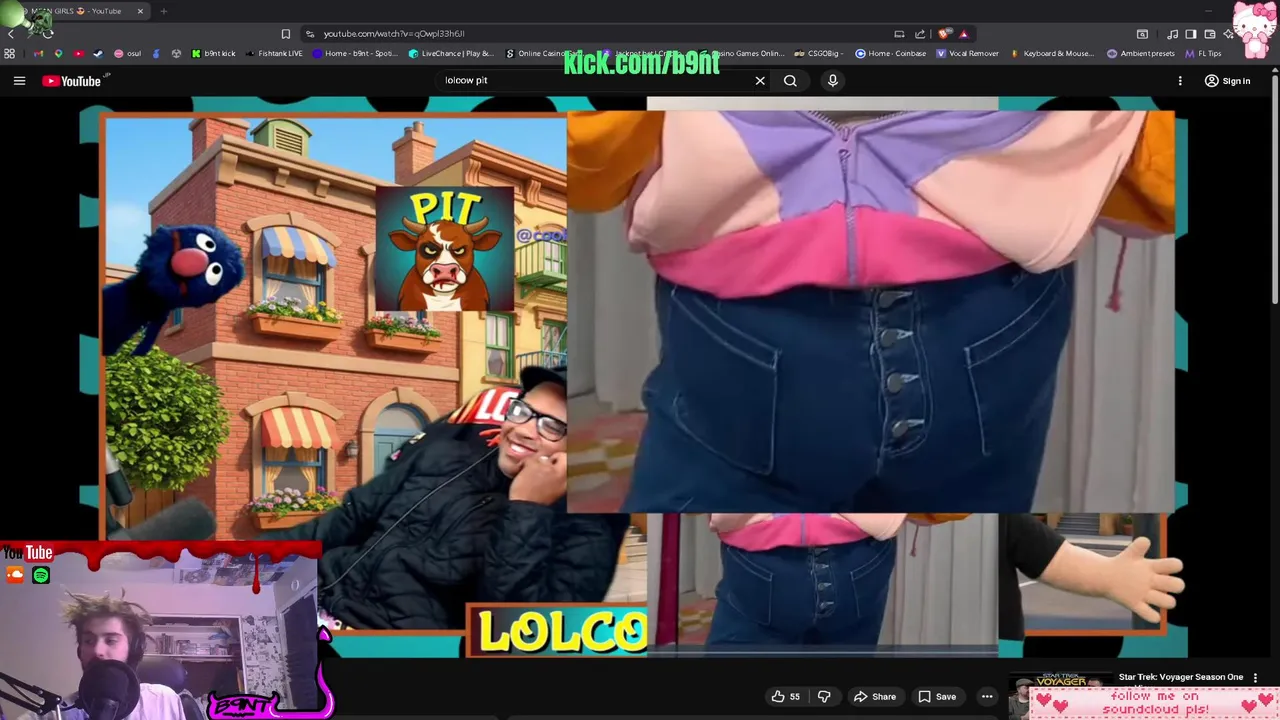
Task: Toggle the browser sidebar panel
Action: click(x=1191, y=34)
